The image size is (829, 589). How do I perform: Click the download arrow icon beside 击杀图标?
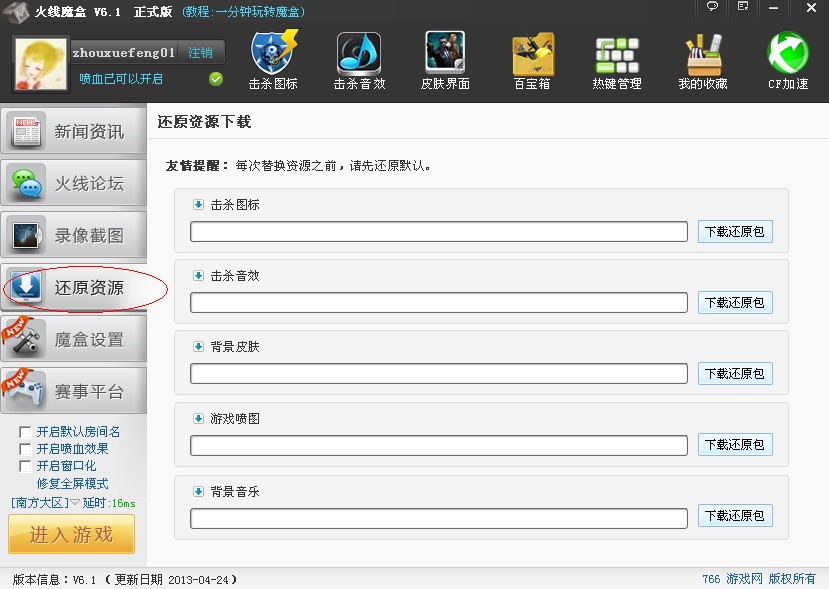pos(198,205)
